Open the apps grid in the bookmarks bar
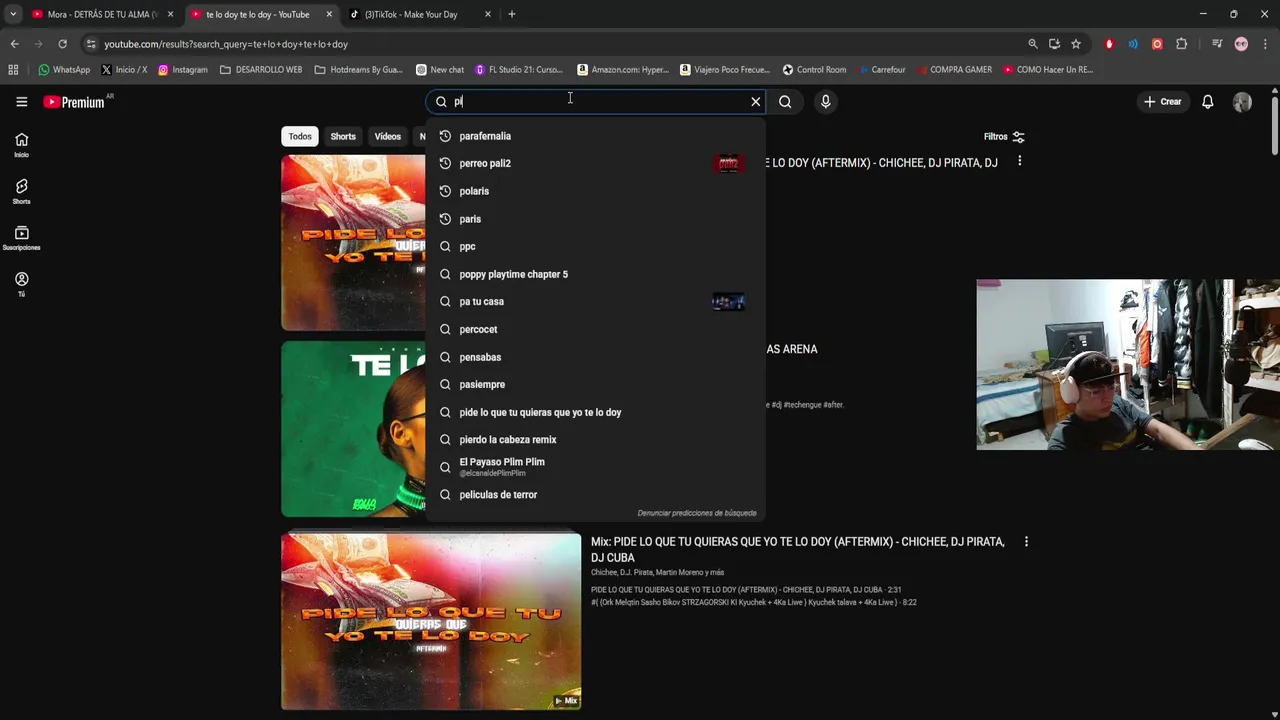This screenshot has width=1280, height=720. tap(13, 70)
